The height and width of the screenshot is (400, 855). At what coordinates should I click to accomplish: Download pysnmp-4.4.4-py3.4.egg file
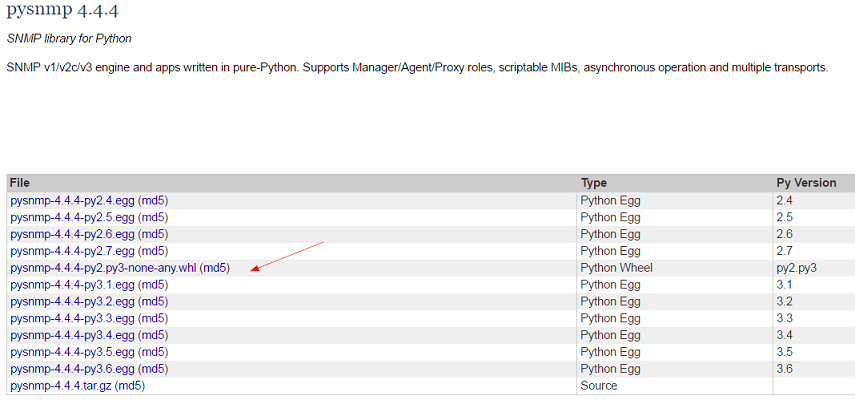pos(73,335)
